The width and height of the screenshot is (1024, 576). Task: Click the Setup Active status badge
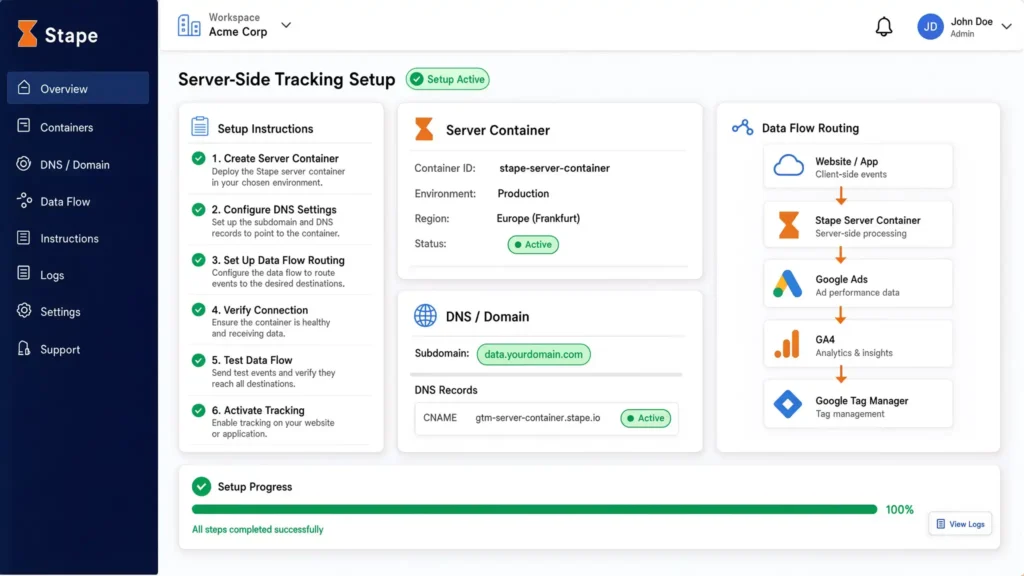click(447, 79)
